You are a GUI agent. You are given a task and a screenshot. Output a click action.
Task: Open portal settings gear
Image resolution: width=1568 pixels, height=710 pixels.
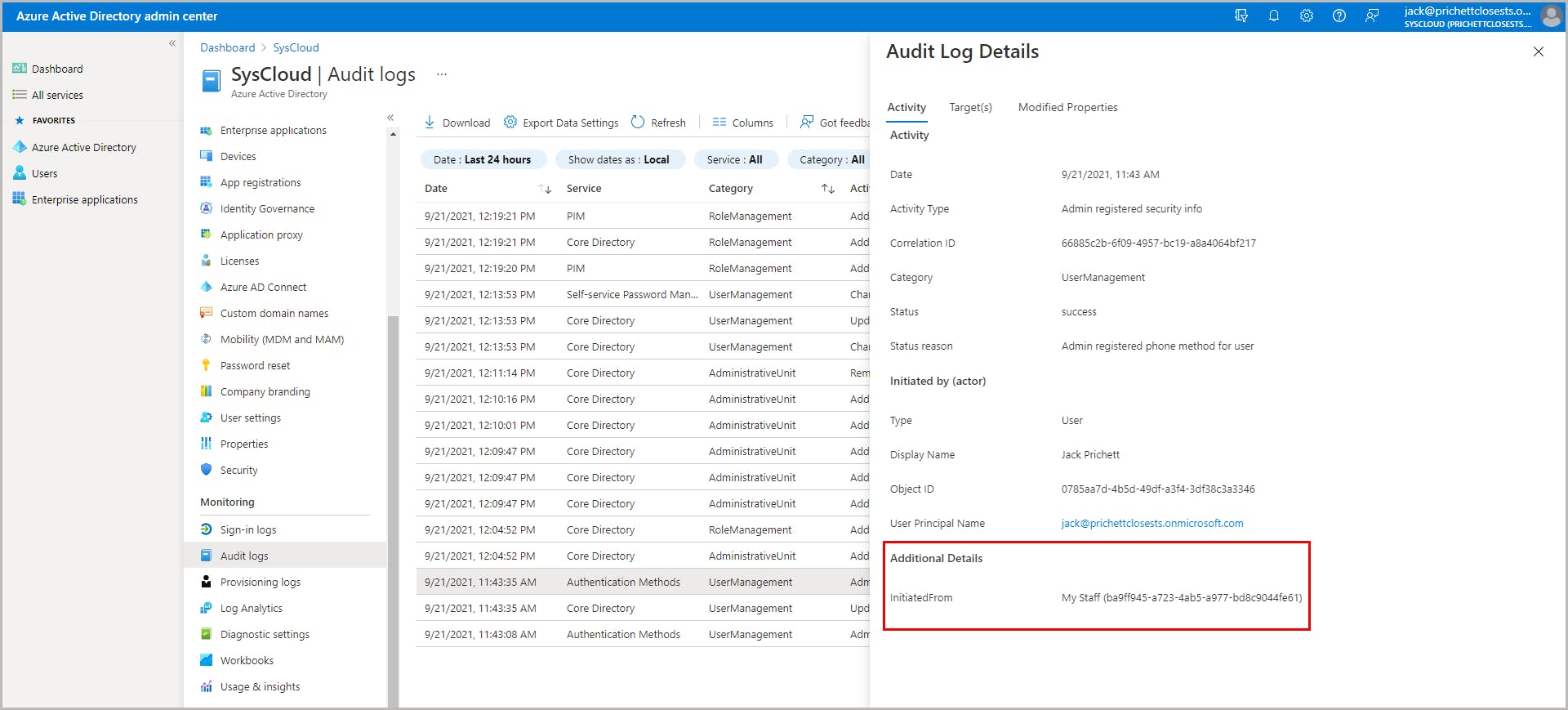point(1307,16)
